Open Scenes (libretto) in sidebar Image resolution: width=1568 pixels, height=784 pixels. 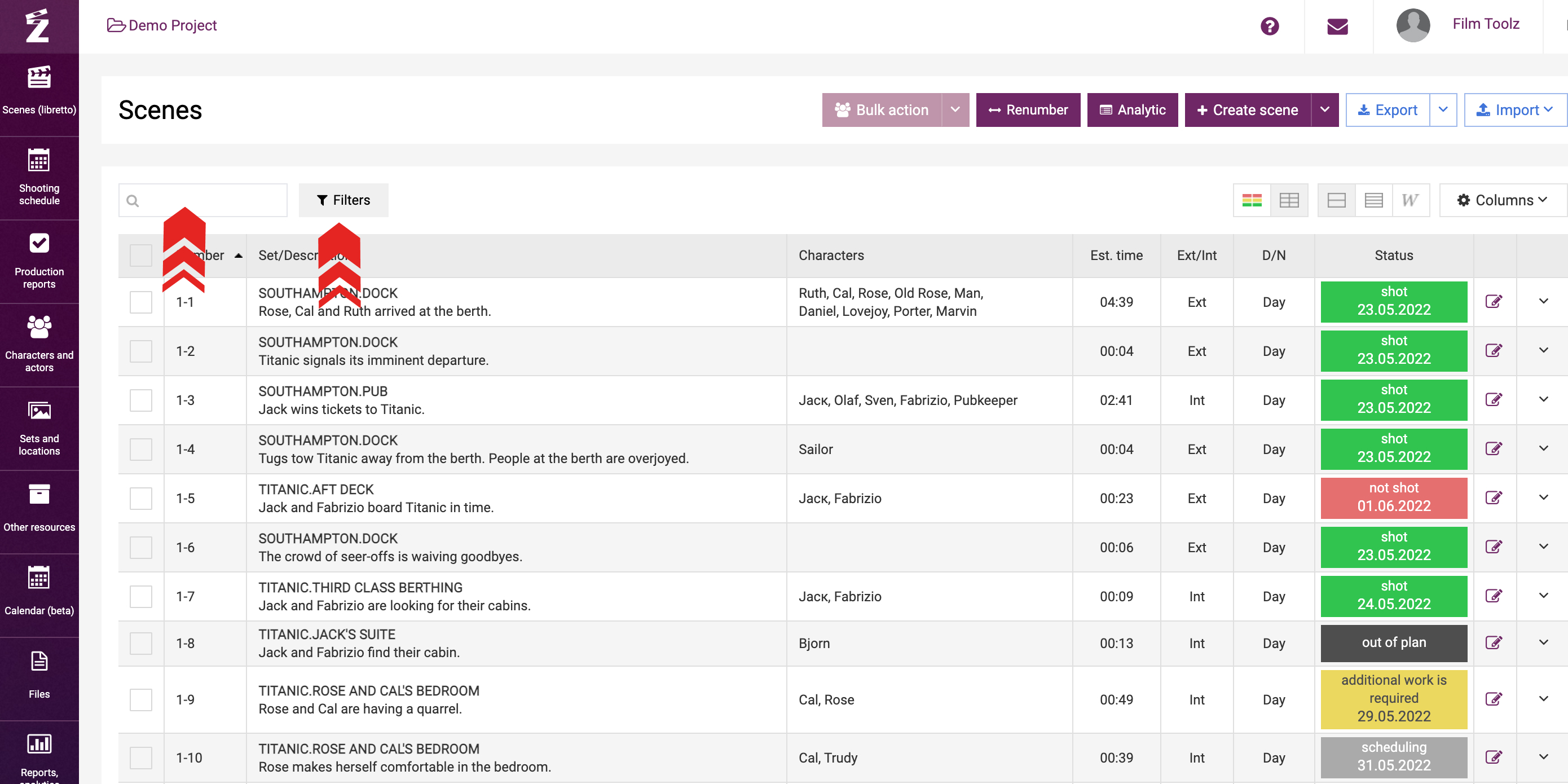[x=39, y=91]
